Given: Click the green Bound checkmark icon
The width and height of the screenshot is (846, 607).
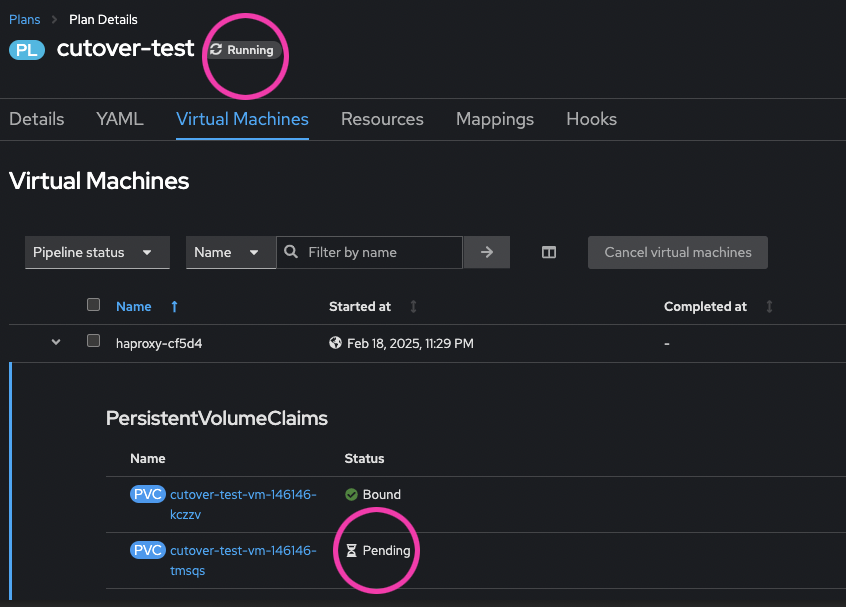Looking at the screenshot, I should pyautogui.click(x=351, y=494).
